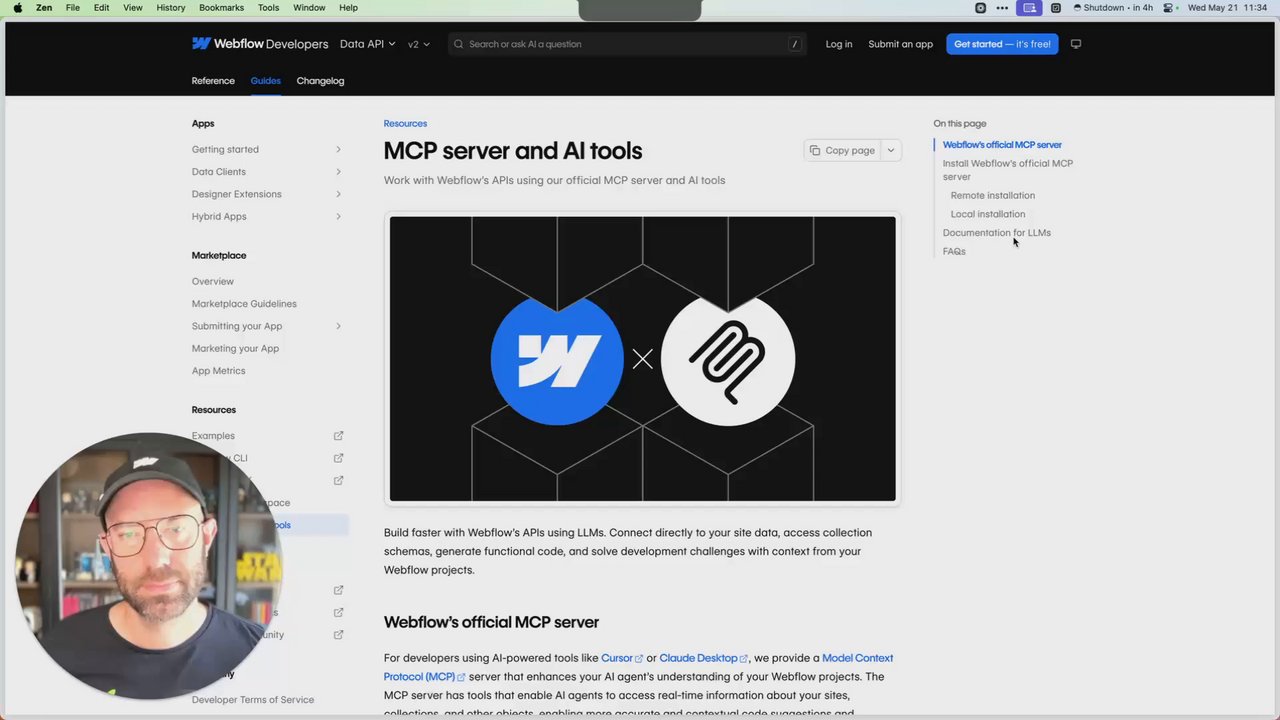Open the Tools menu
Viewport: 1280px width, 720px height.
268,7
